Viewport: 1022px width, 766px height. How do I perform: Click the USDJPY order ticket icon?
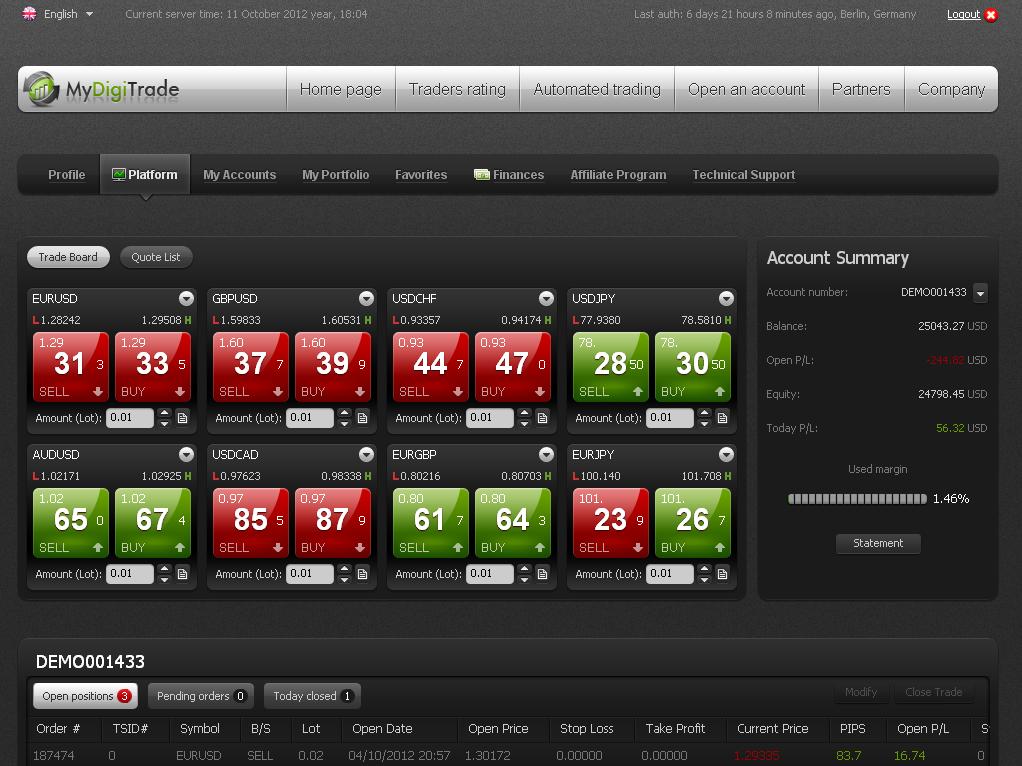pos(722,418)
